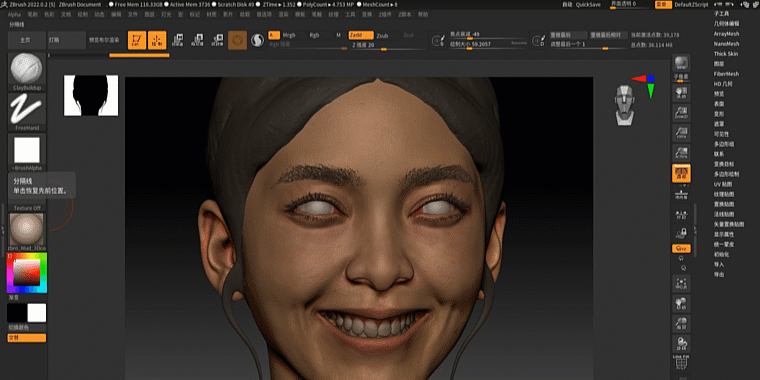760x380 pixels.
Task: Toggle the orange Perspective button
Action: pyautogui.click(x=681, y=173)
